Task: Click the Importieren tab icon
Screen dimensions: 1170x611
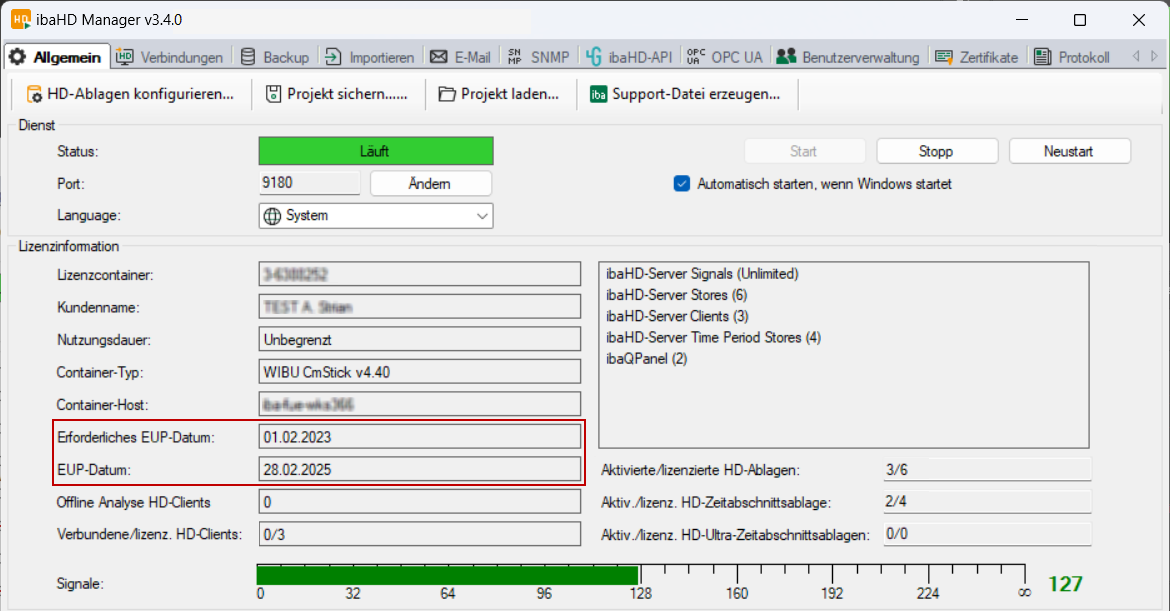Action: coord(333,57)
